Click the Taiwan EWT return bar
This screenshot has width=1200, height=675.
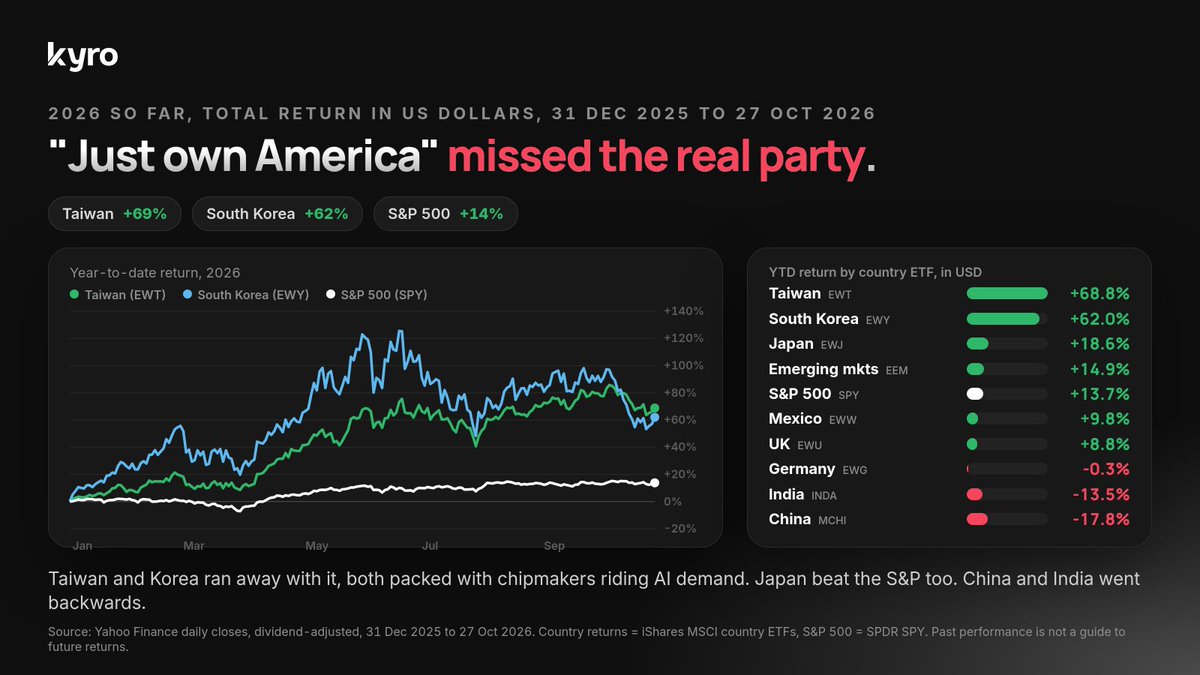coord(1007,294)
